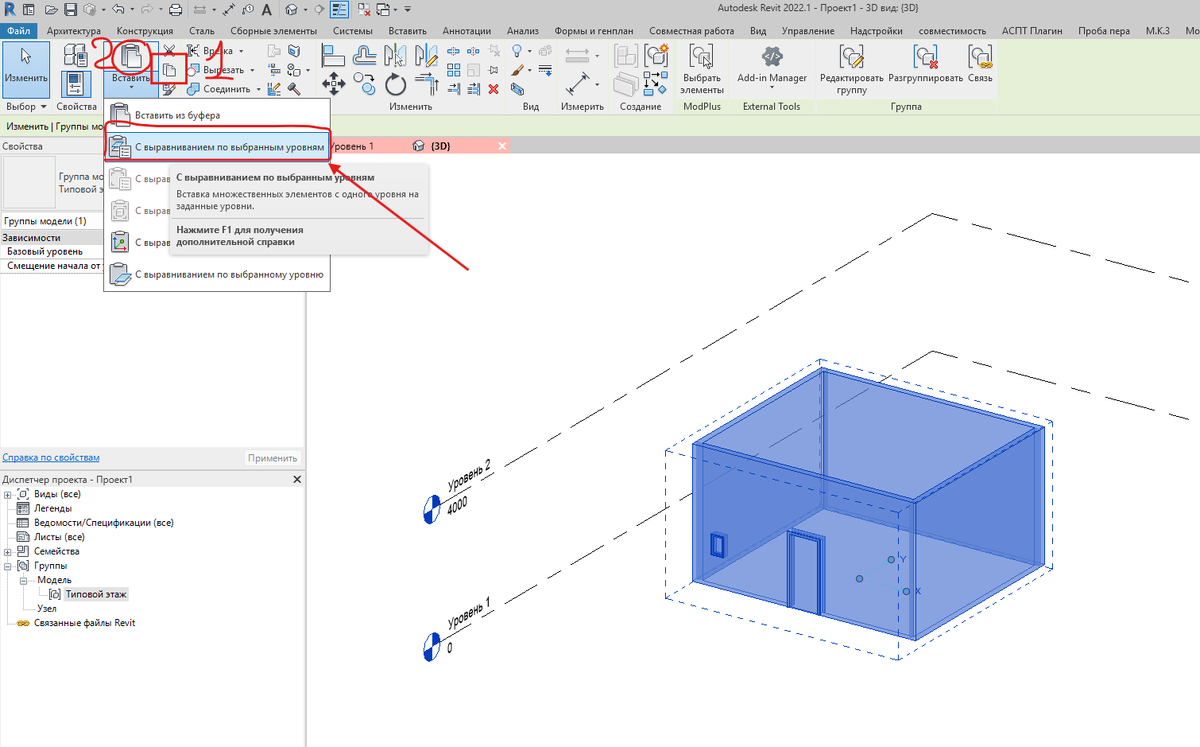Image resolution: width=1200 pixels, height=747 pixels.
Task: Click the Выбрать элементы ModPlus button
Action: pyautogui.click(x=702, y=69)
